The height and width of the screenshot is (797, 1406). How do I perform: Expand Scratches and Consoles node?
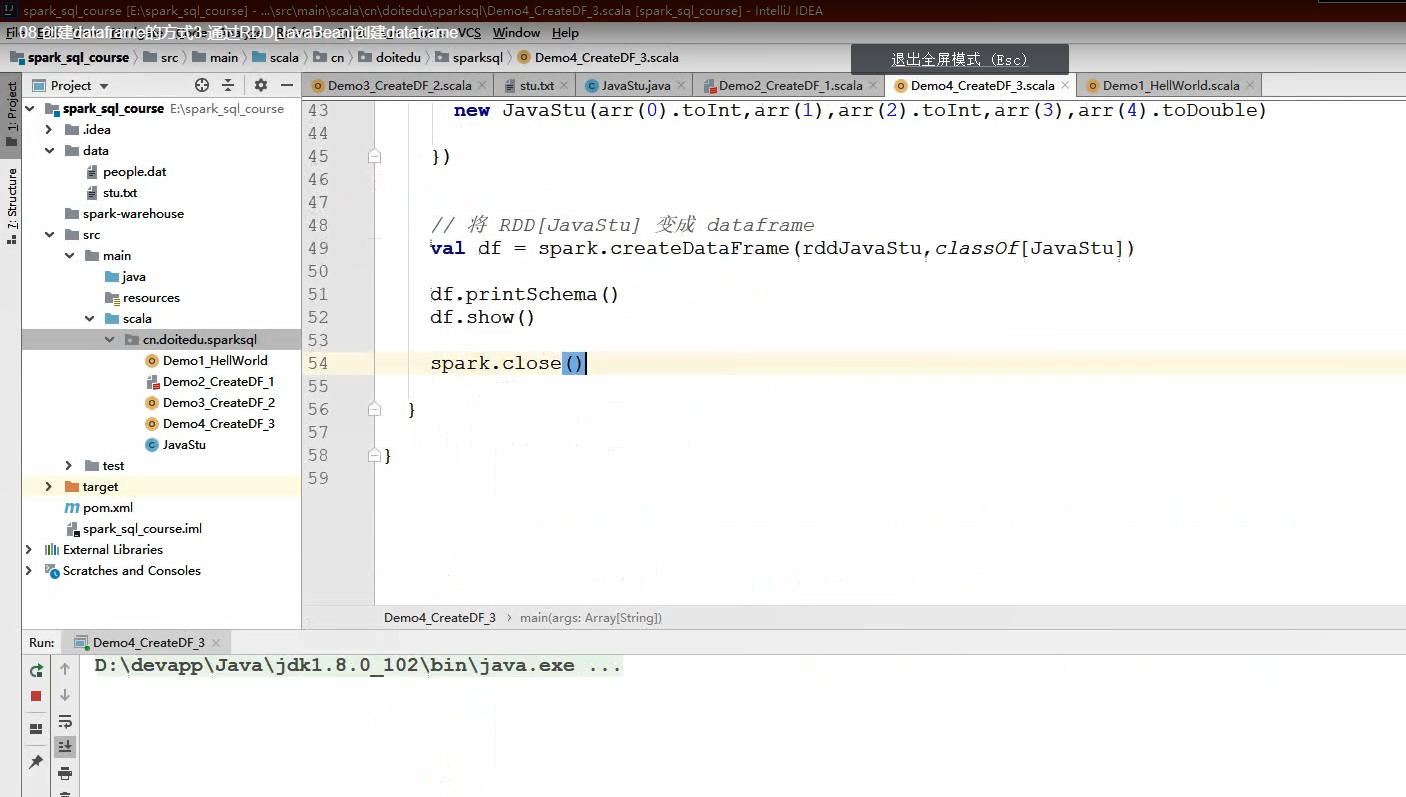(x=29, y=571)
